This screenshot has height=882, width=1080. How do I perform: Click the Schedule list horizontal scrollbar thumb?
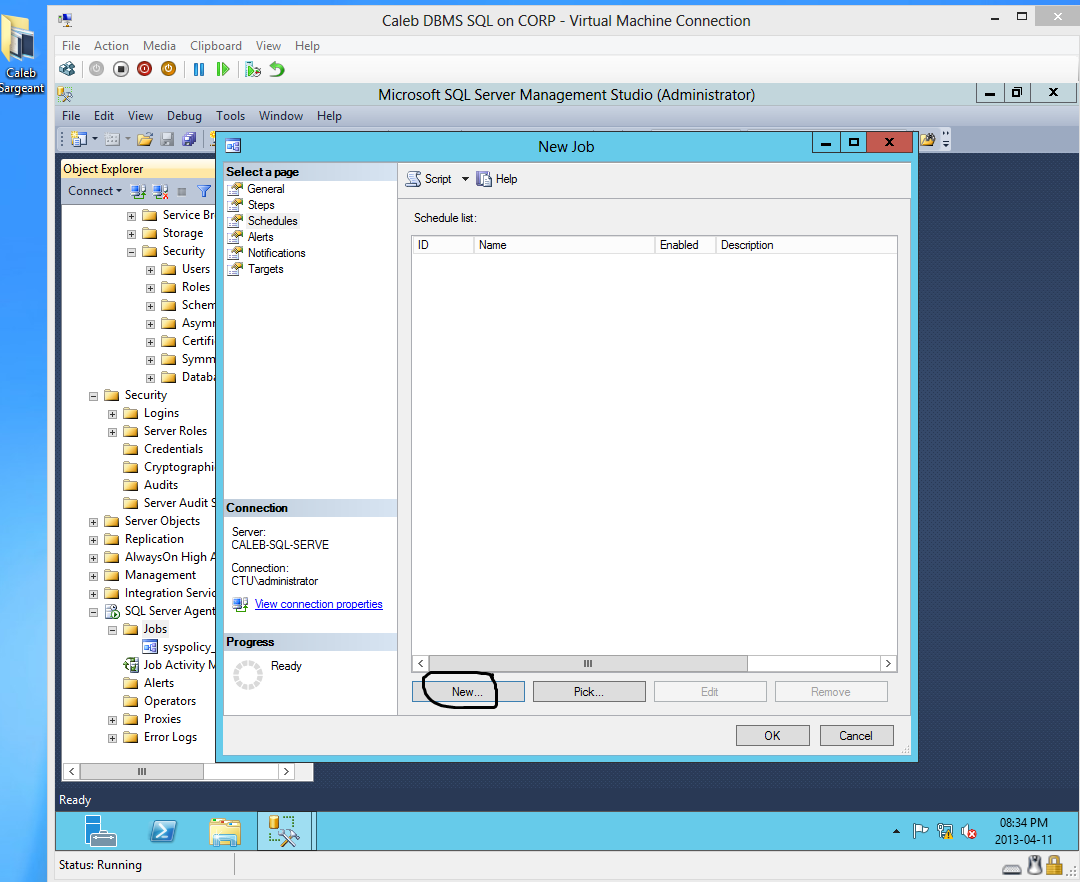click(588, 664)
